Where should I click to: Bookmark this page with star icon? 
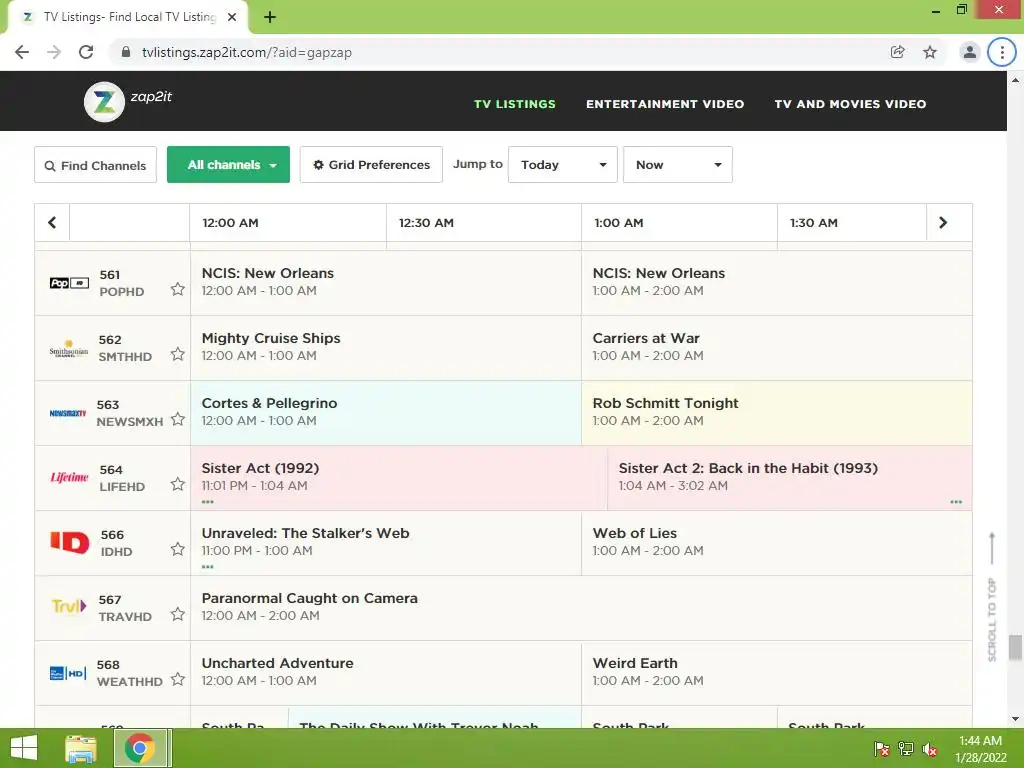pos(930,52)
